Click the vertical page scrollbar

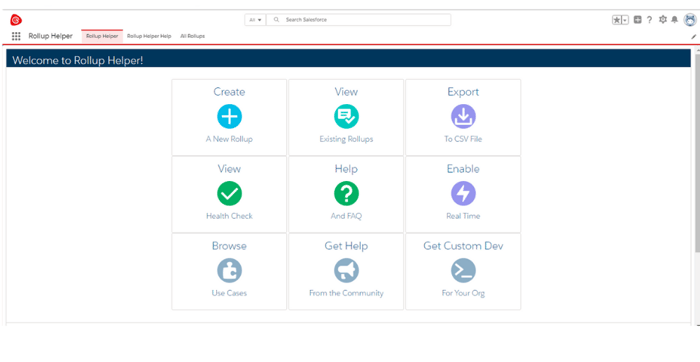coord(697,152)
